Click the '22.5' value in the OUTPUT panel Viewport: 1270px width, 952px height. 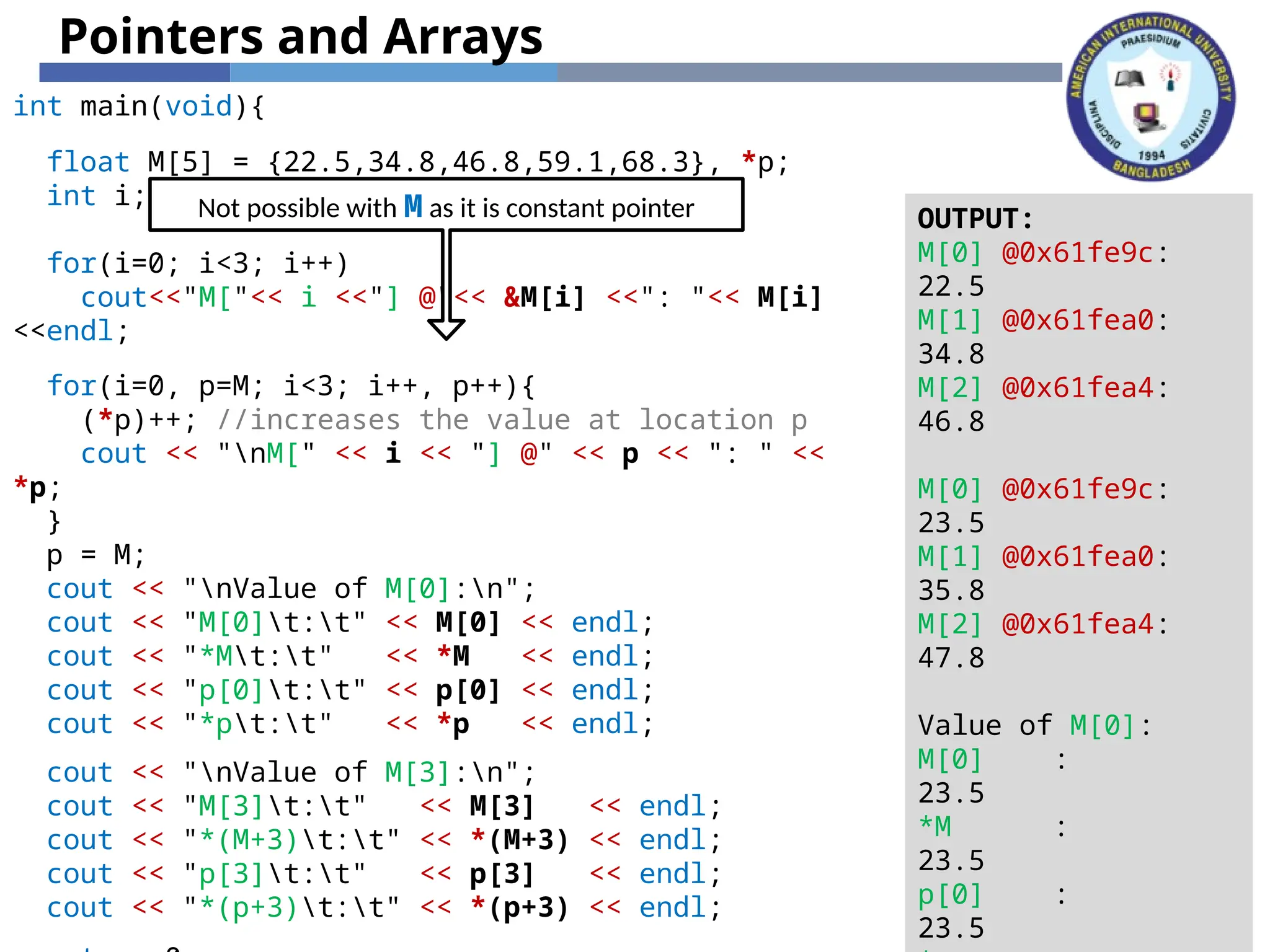951,286
